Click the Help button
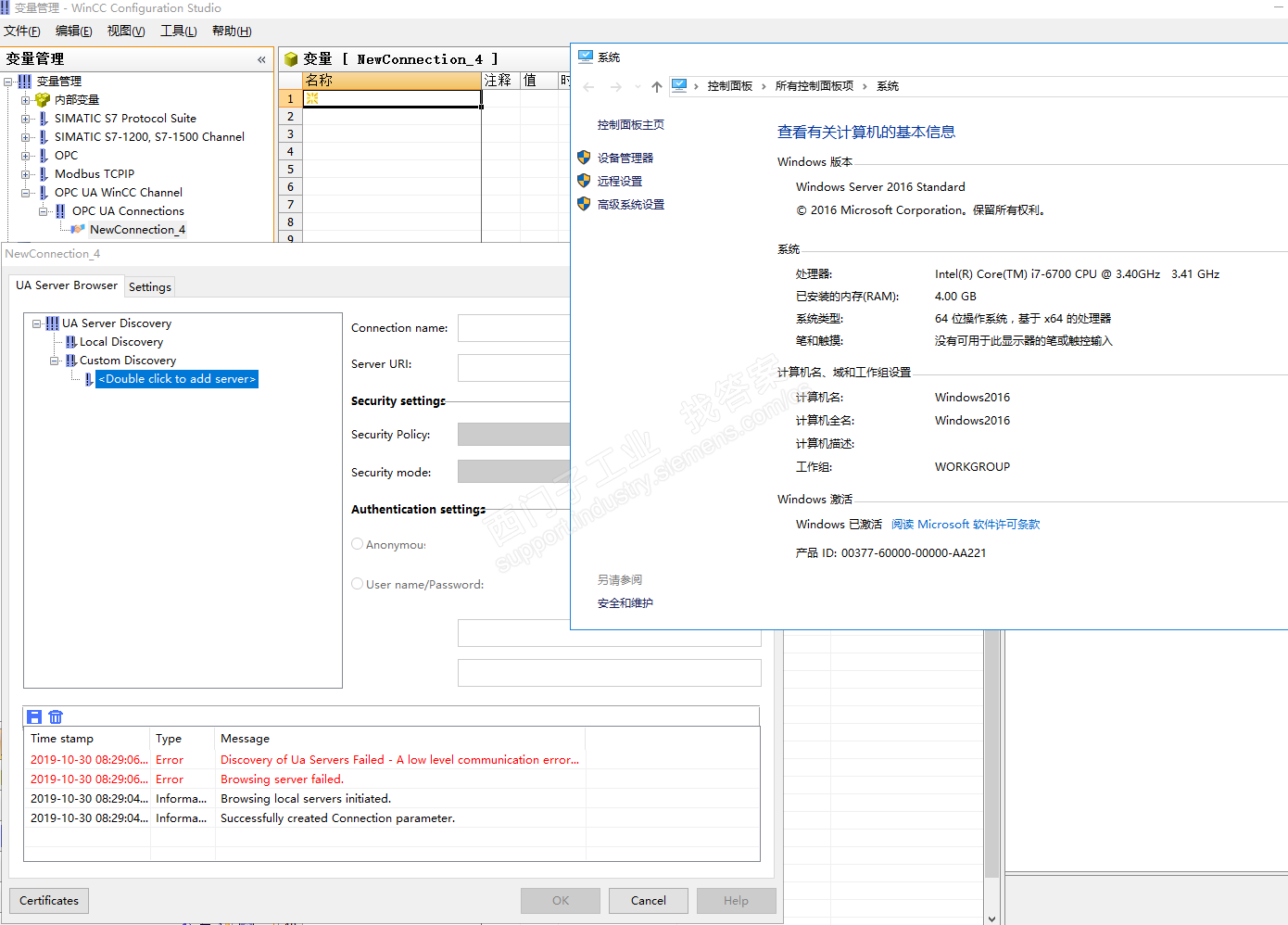Image resolution: width=1288 pixels, height=925 pixels. tap(737, 901)
